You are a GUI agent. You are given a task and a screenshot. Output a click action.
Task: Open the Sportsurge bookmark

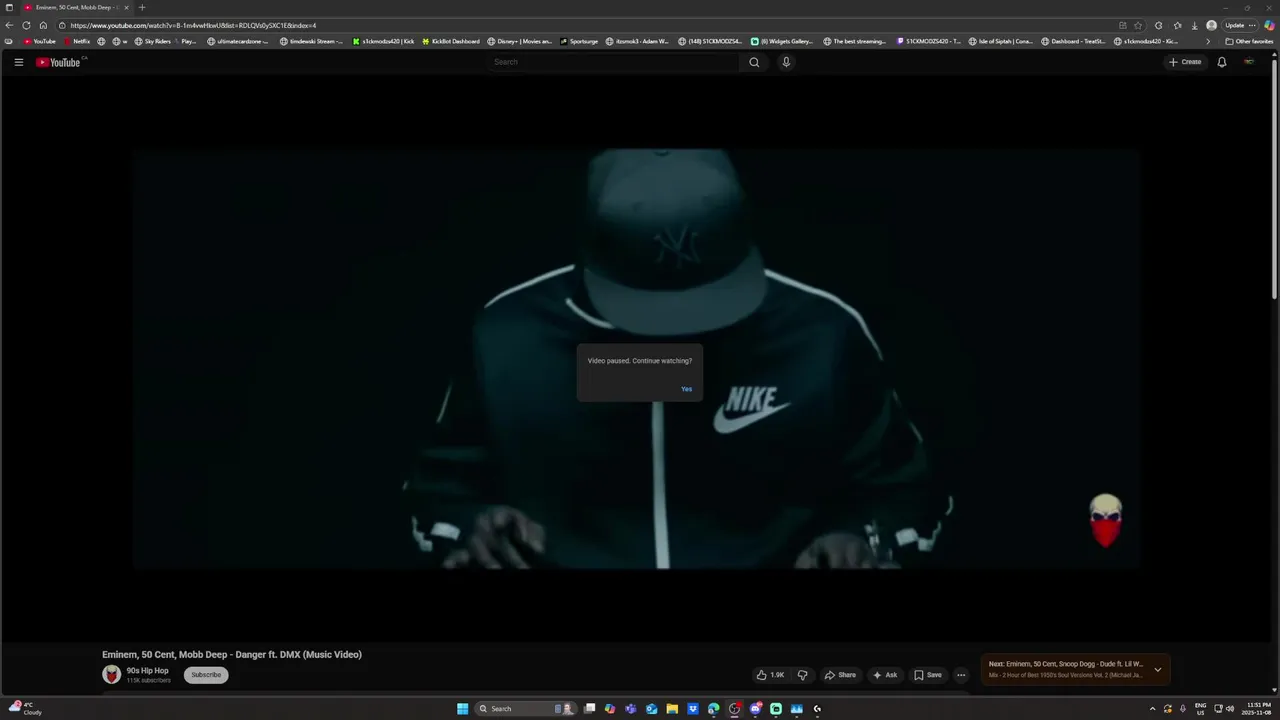tap(579, 41)
